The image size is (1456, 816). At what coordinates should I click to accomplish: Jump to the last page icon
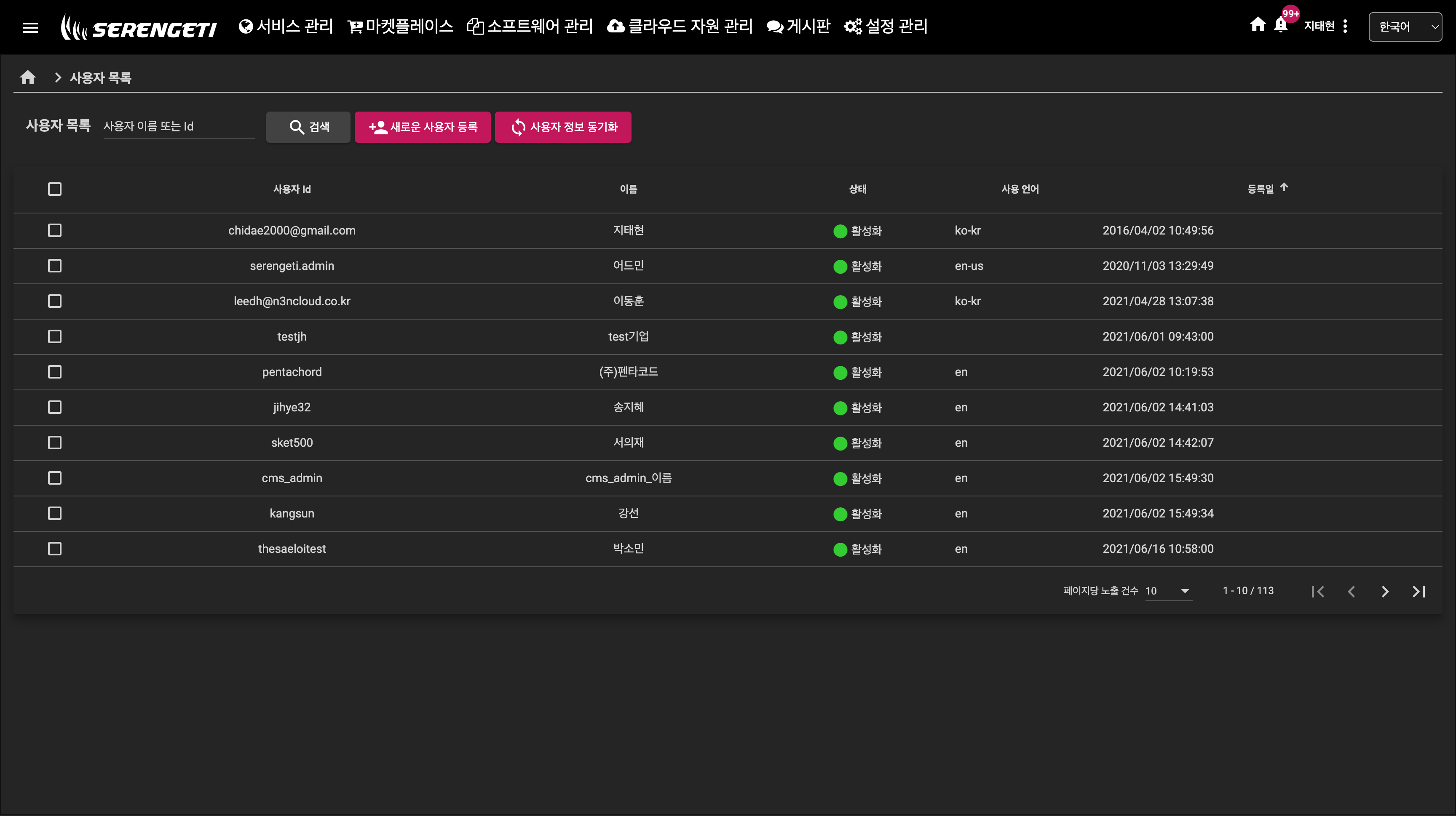(x=1419, y=591)
